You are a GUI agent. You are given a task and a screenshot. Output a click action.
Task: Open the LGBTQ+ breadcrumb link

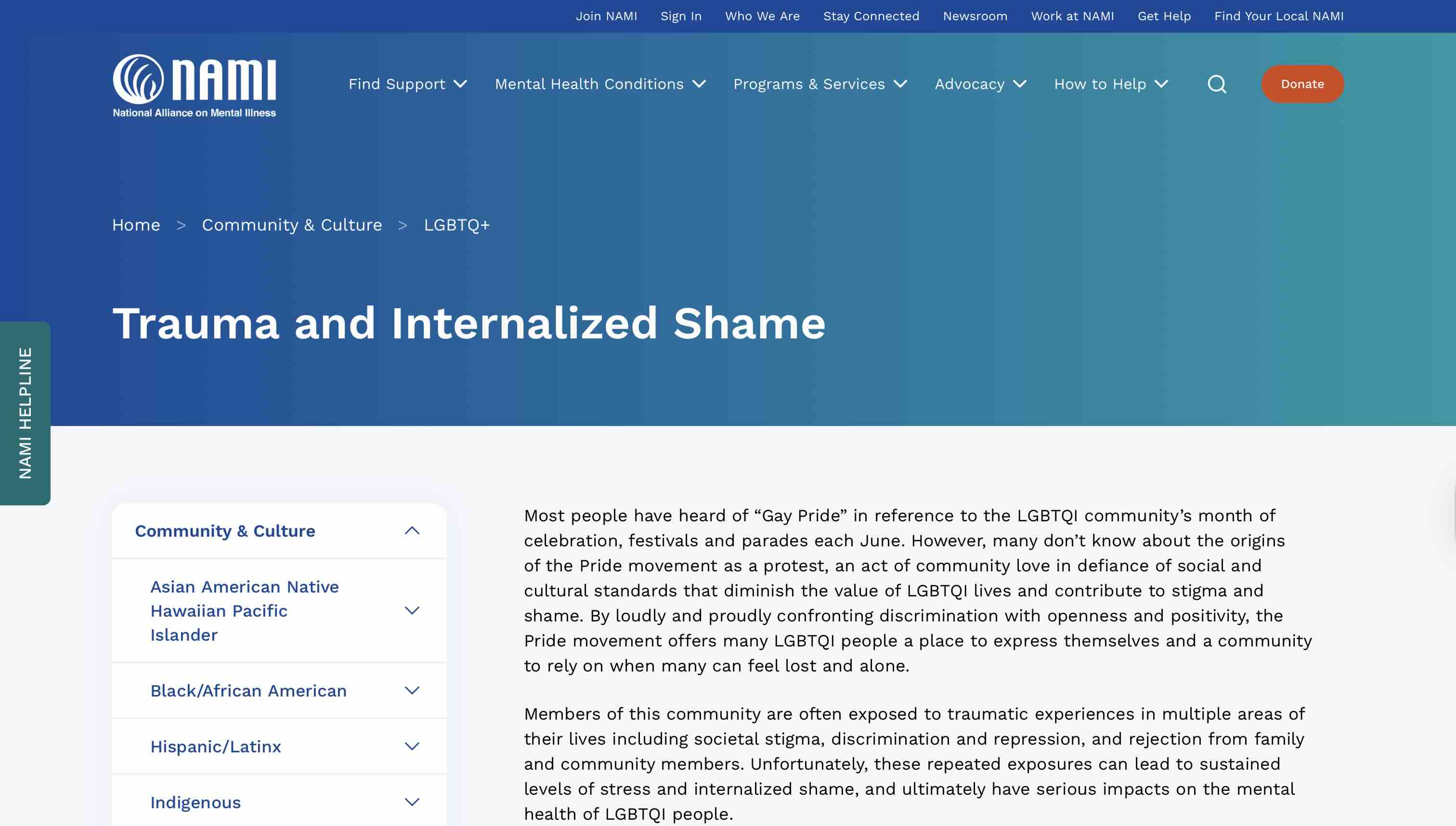coord(456,225)
